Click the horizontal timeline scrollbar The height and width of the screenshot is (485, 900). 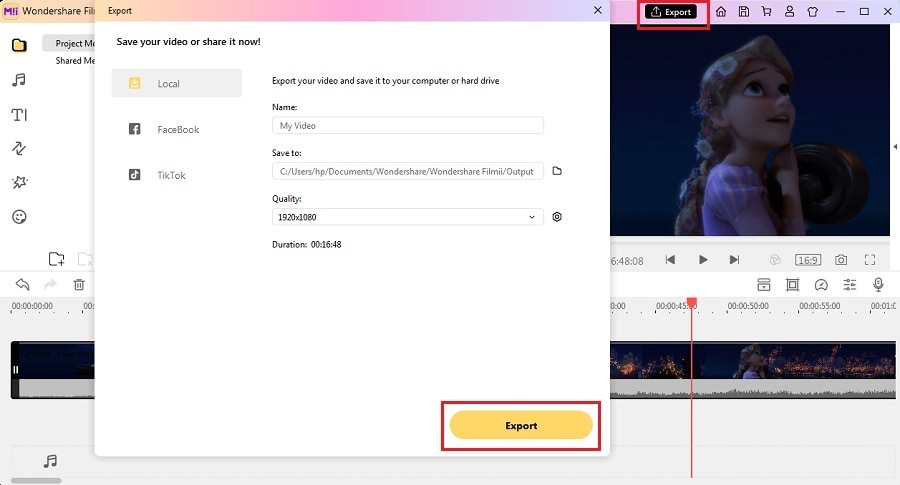(36, 480)
